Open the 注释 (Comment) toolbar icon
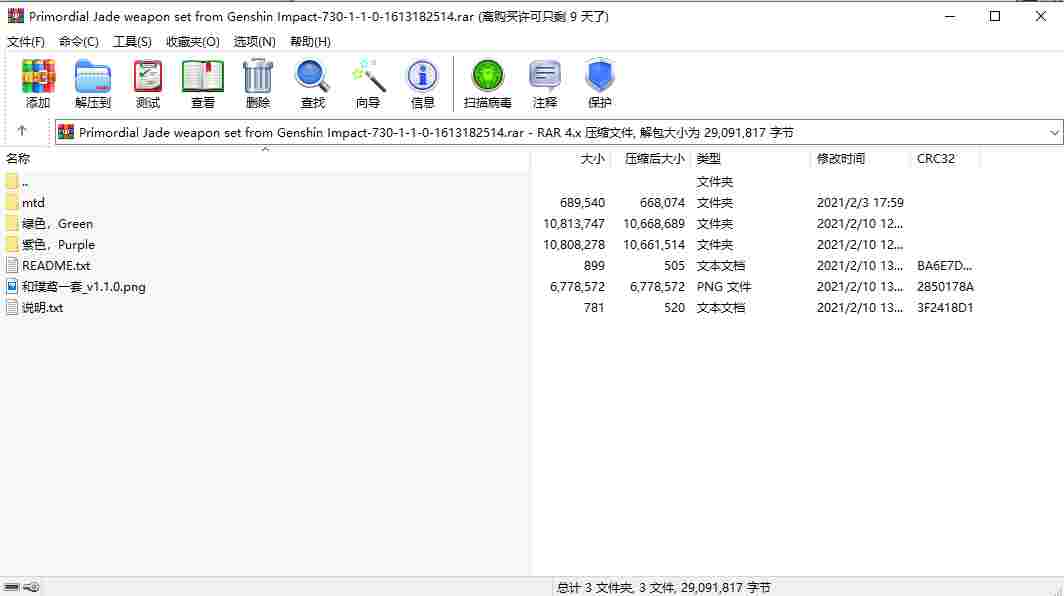The image size is (1064, 596). click(x=544, y=76)
